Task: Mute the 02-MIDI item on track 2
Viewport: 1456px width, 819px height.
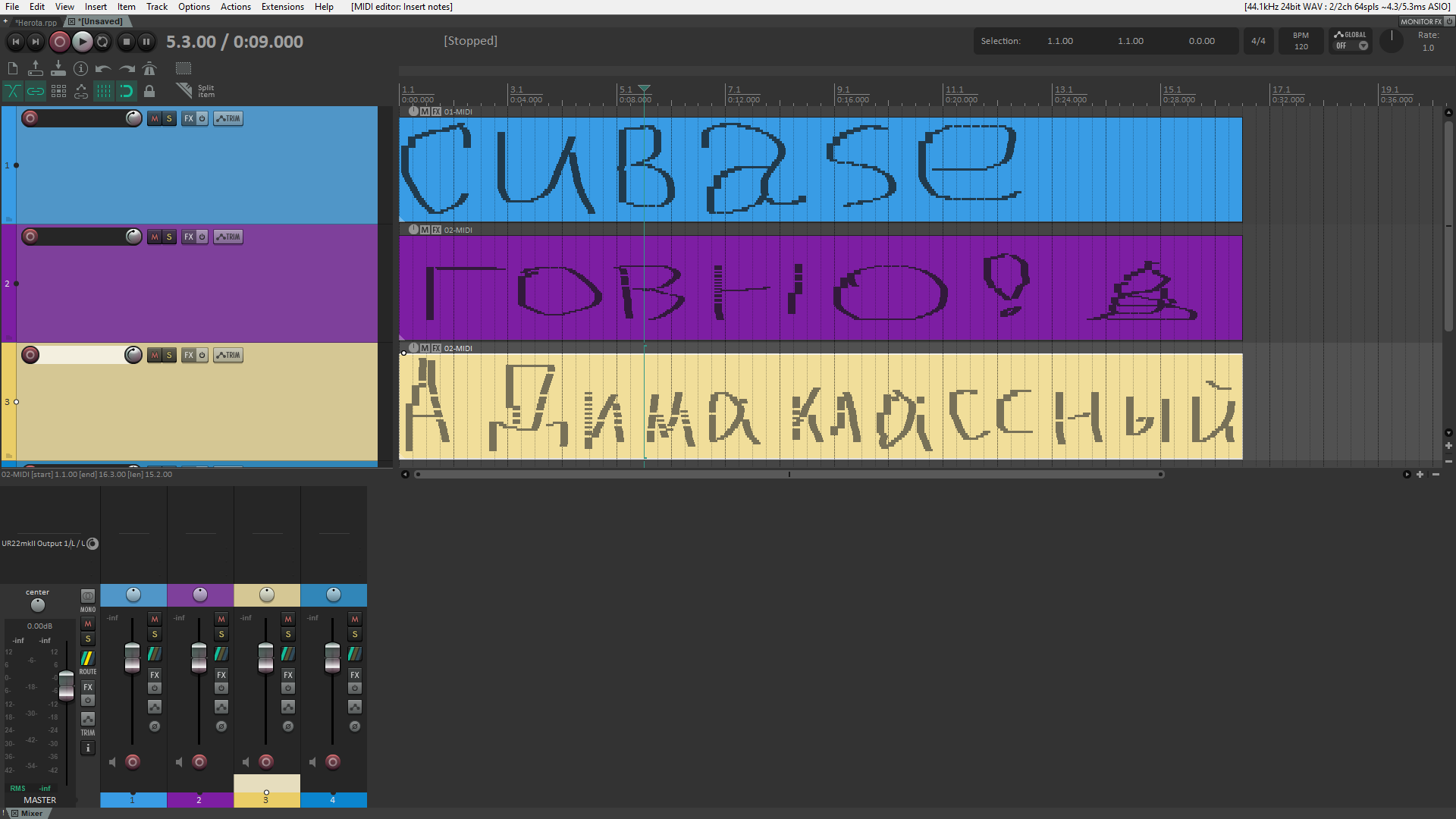Action: click(425, 230)
